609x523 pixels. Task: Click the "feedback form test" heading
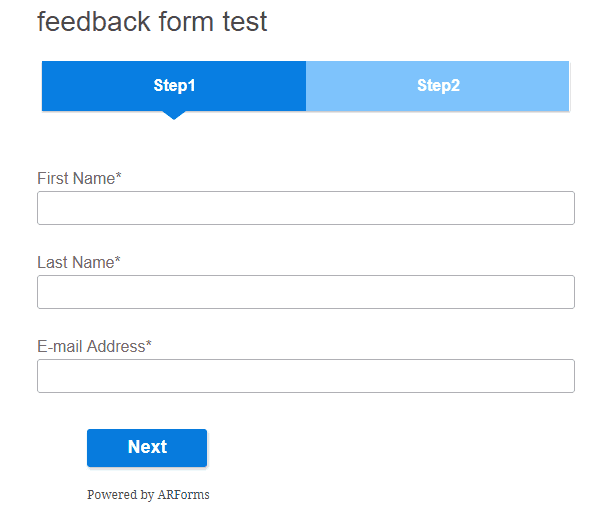tap(152, 21)
